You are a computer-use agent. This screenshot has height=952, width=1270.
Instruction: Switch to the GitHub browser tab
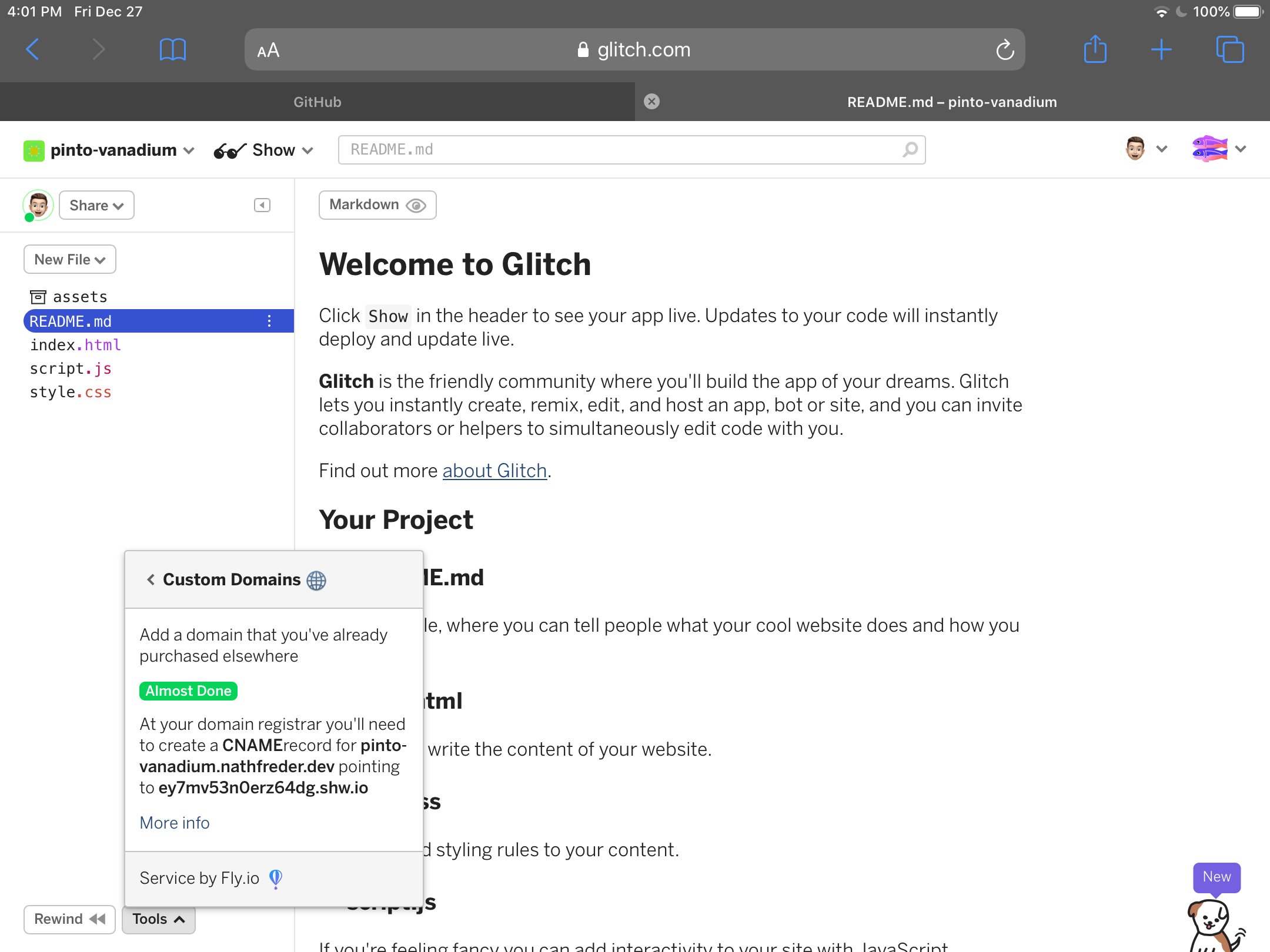pos(317,102)
